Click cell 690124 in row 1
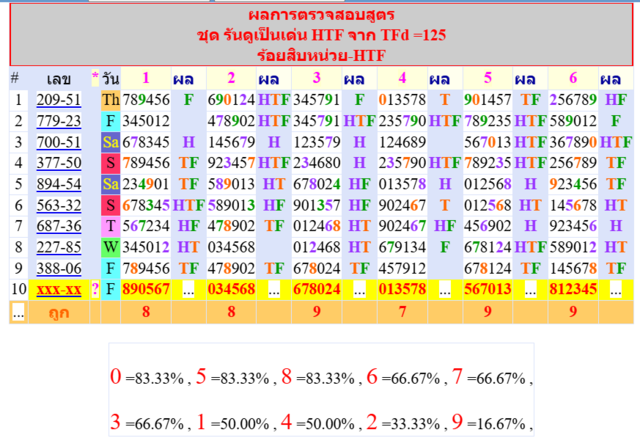Viewport: 640px width, 438px height. [x=231, y=100]
